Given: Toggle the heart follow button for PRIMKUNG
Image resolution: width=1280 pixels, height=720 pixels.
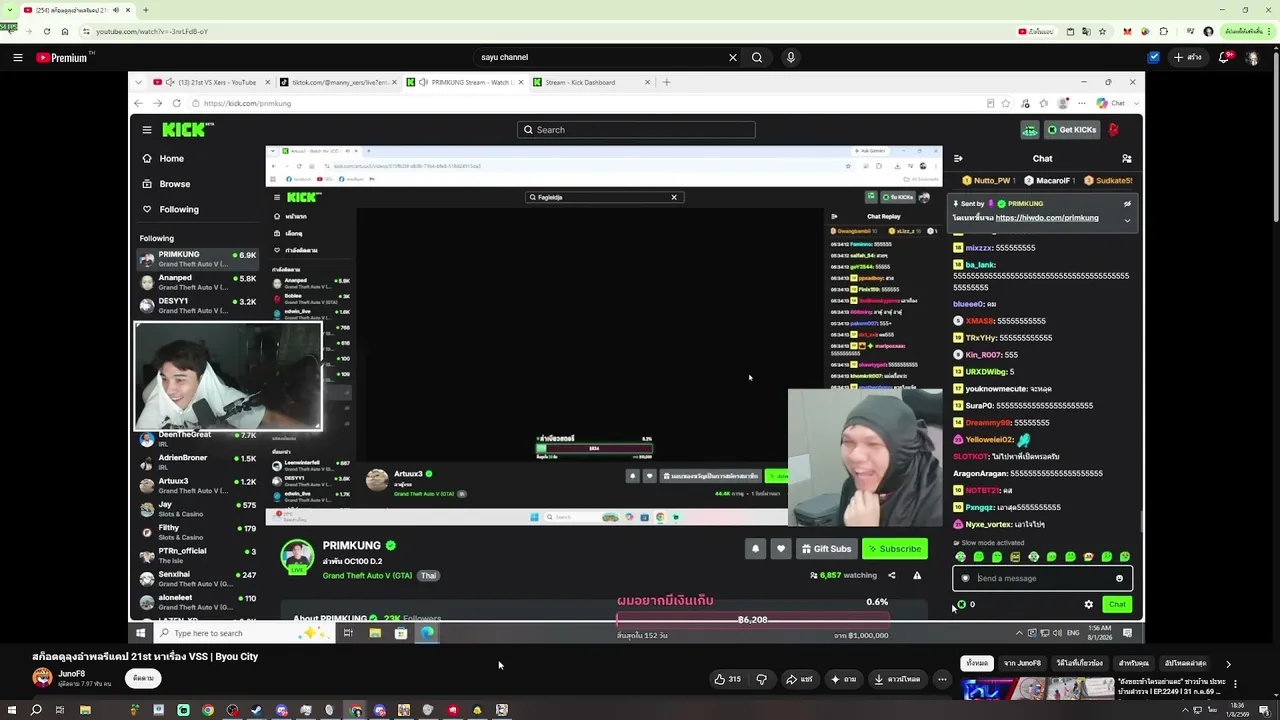Looking at the screenshot, I should tap(781, 549).
